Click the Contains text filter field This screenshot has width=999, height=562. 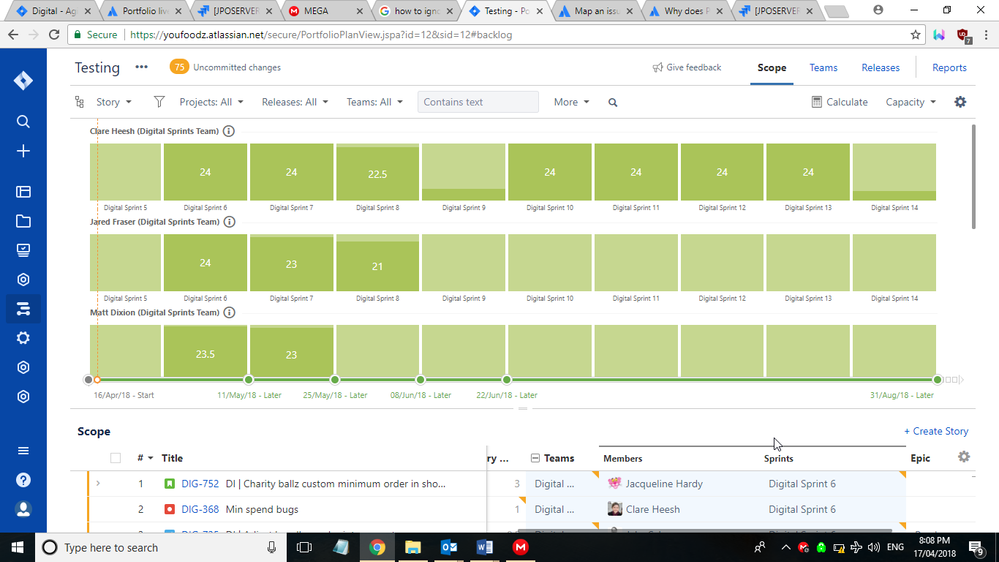(x=478, y=102)
